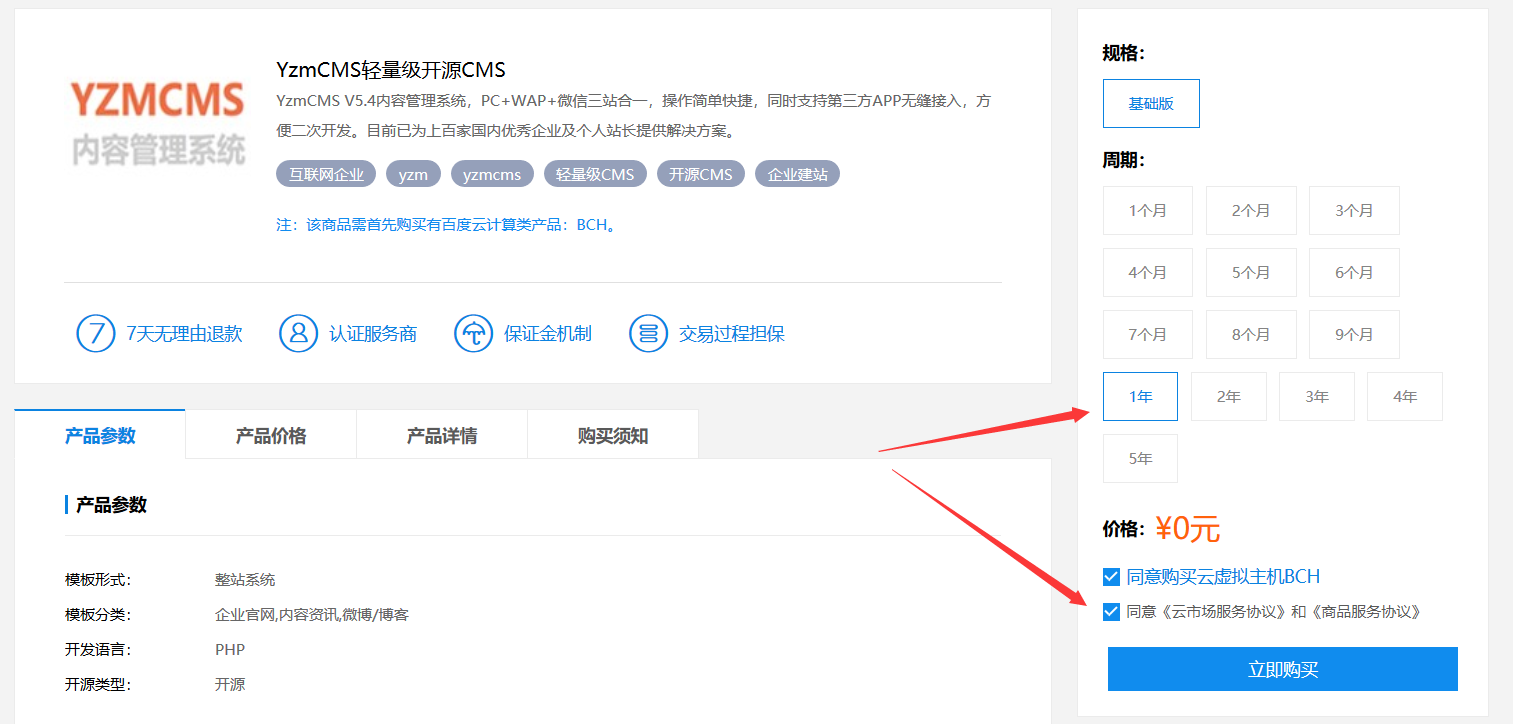Click the 交易过程担保 text

pyautogui.click(x=732, y=334)
